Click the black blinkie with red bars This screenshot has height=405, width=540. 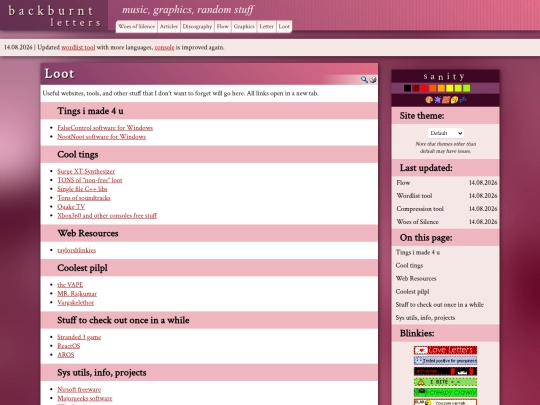point(445,372)
